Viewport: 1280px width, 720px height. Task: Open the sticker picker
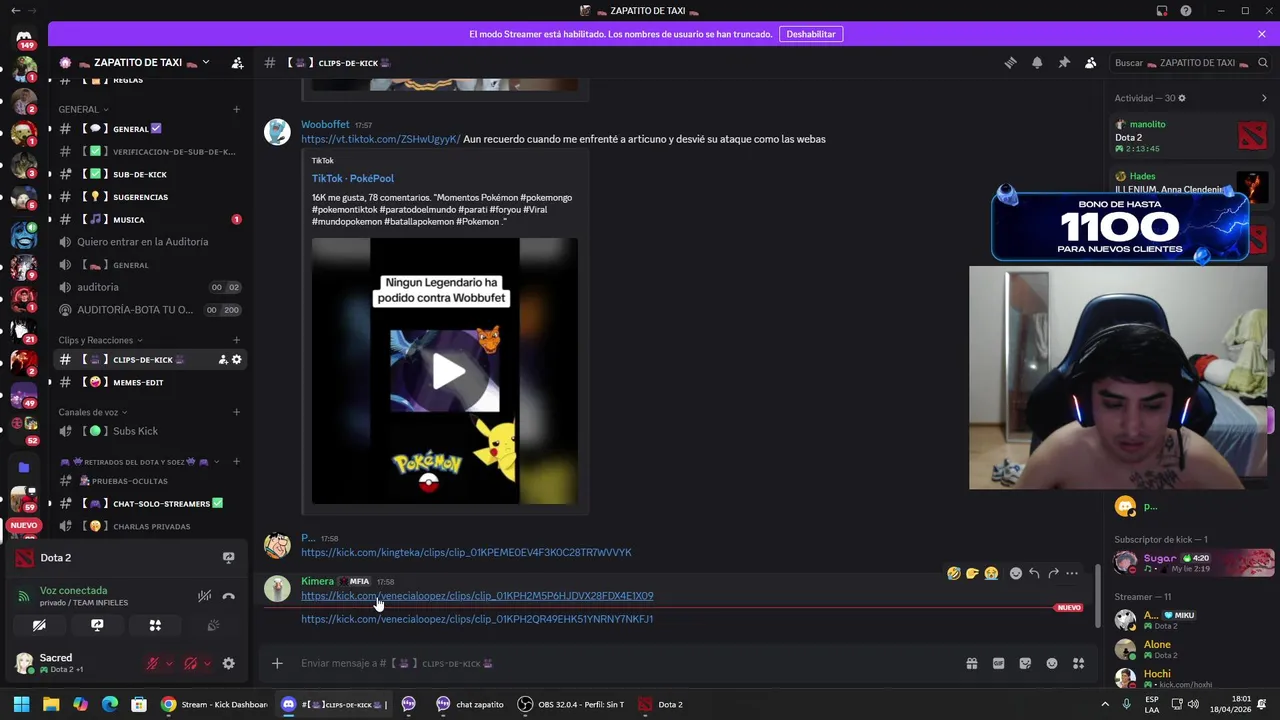1025,663
